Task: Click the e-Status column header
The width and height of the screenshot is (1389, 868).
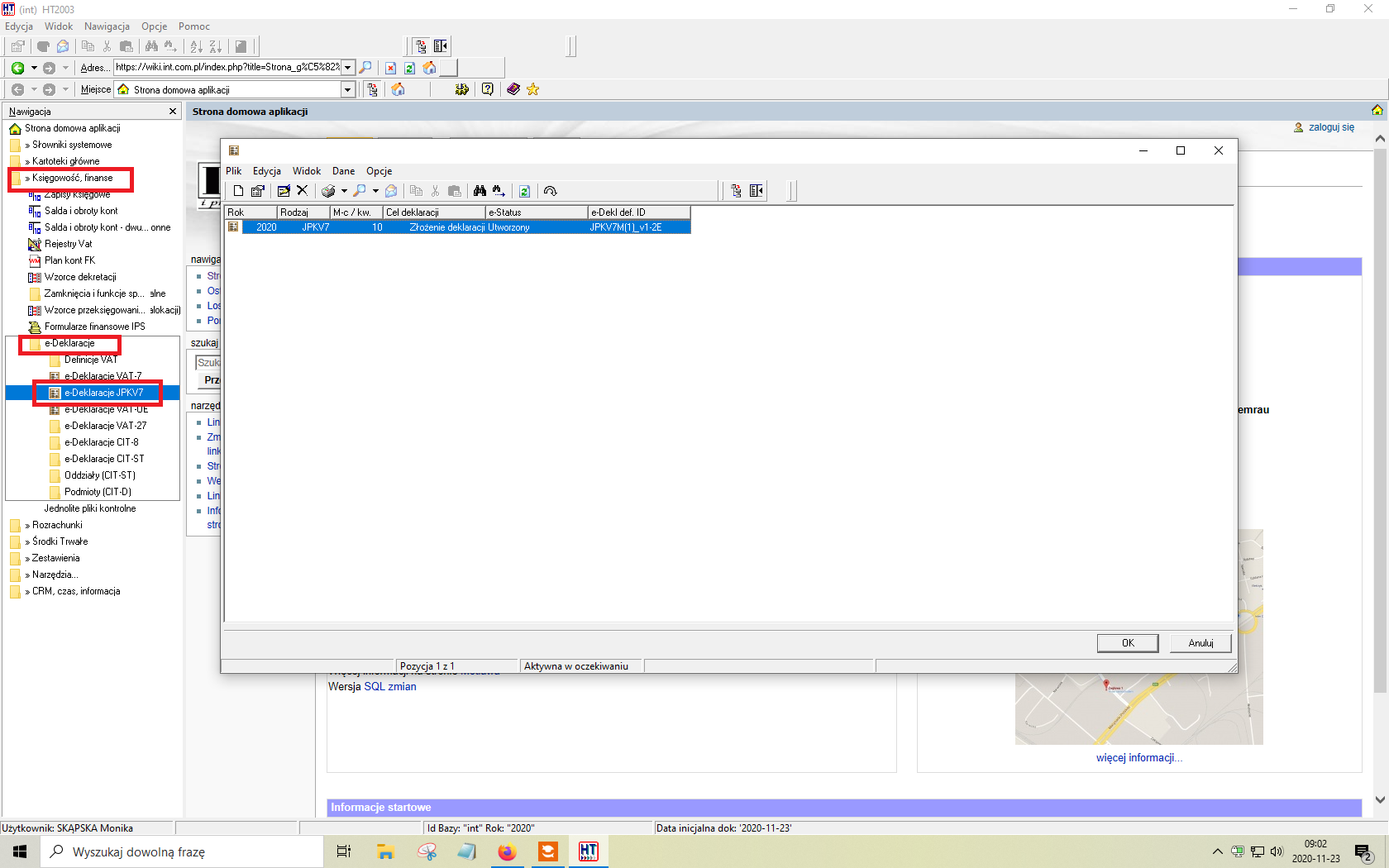Action: pos(537,212)
